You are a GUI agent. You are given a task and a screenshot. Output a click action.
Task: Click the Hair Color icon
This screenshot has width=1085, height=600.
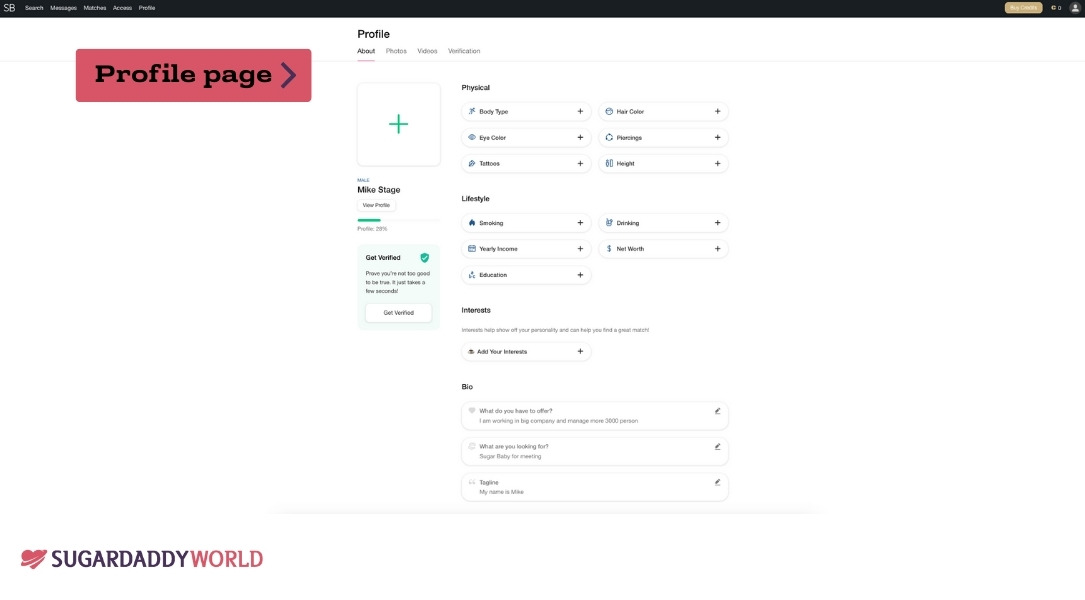click(x=609, y=111)
